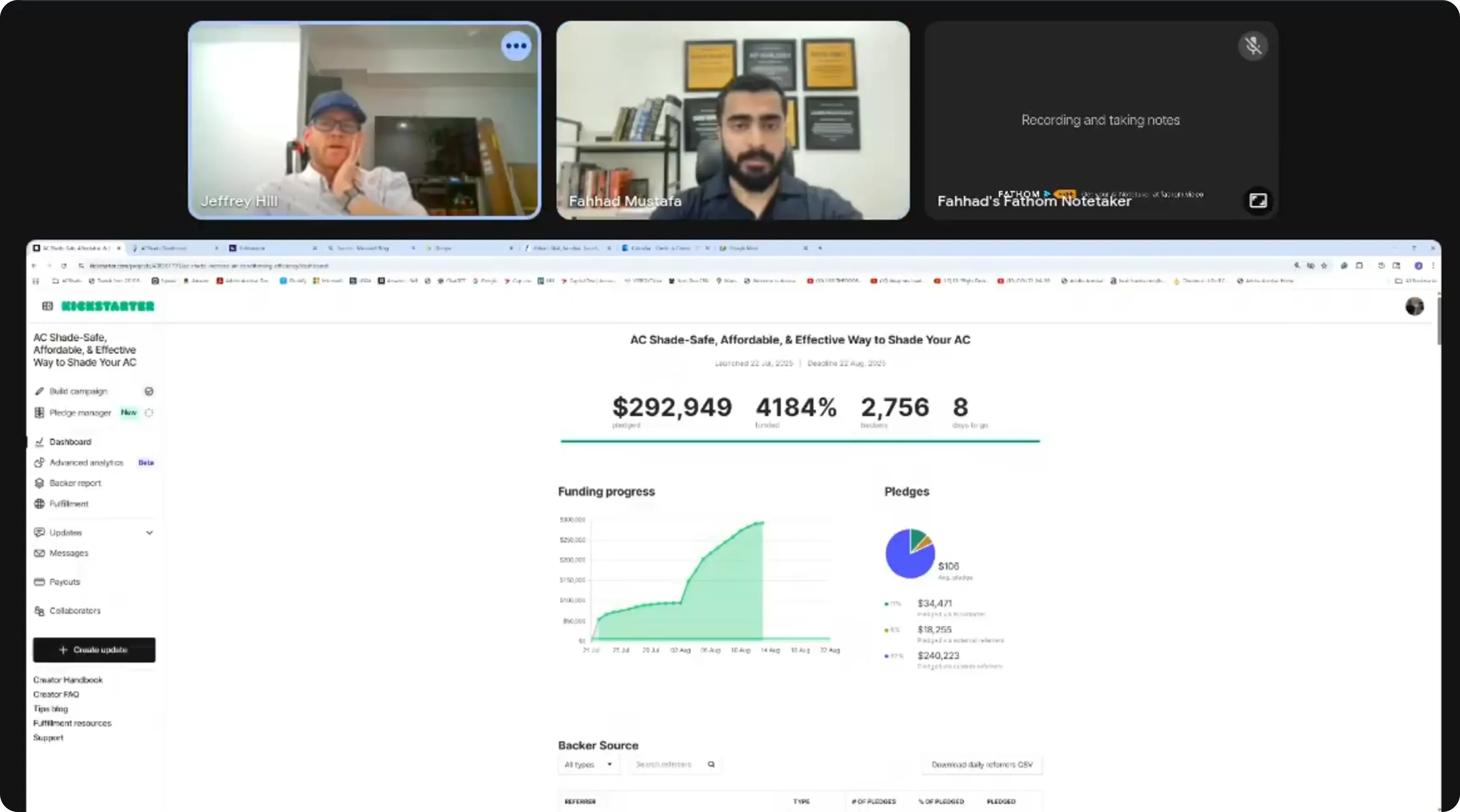Click the purple legend dot beside $240,223

coord(887,656)
